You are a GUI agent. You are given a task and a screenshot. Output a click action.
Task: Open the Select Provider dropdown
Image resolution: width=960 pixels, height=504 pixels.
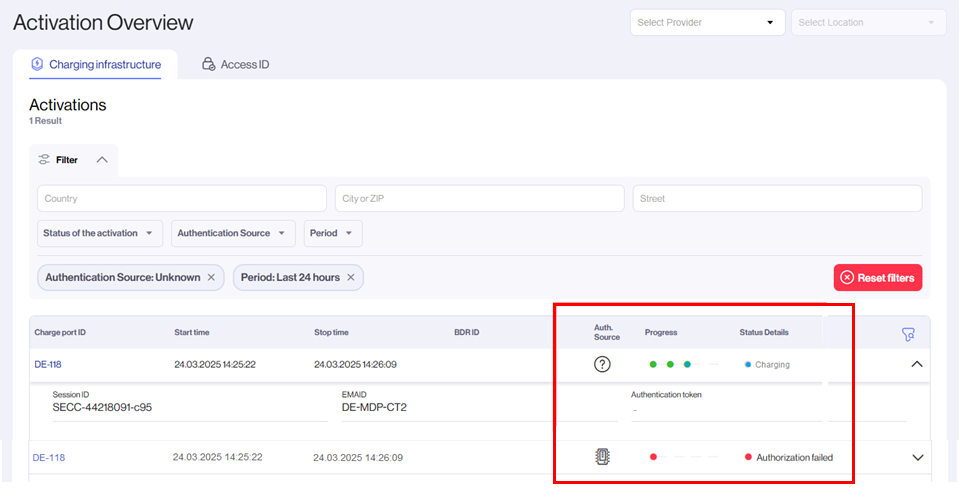pyautogui.click(x=707, y=23)
